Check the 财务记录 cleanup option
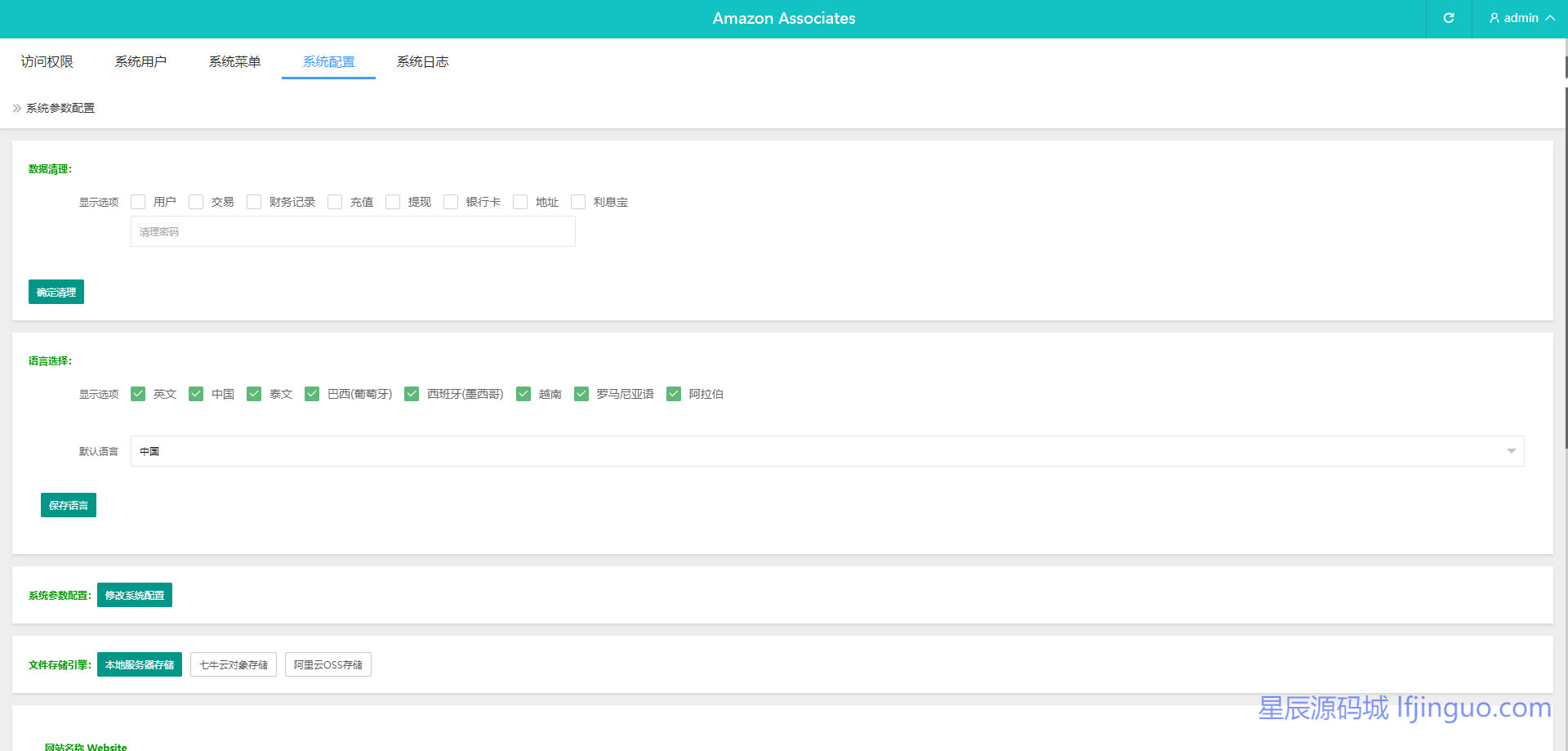Screen dimensions: 1568x751 pos(254,202)
